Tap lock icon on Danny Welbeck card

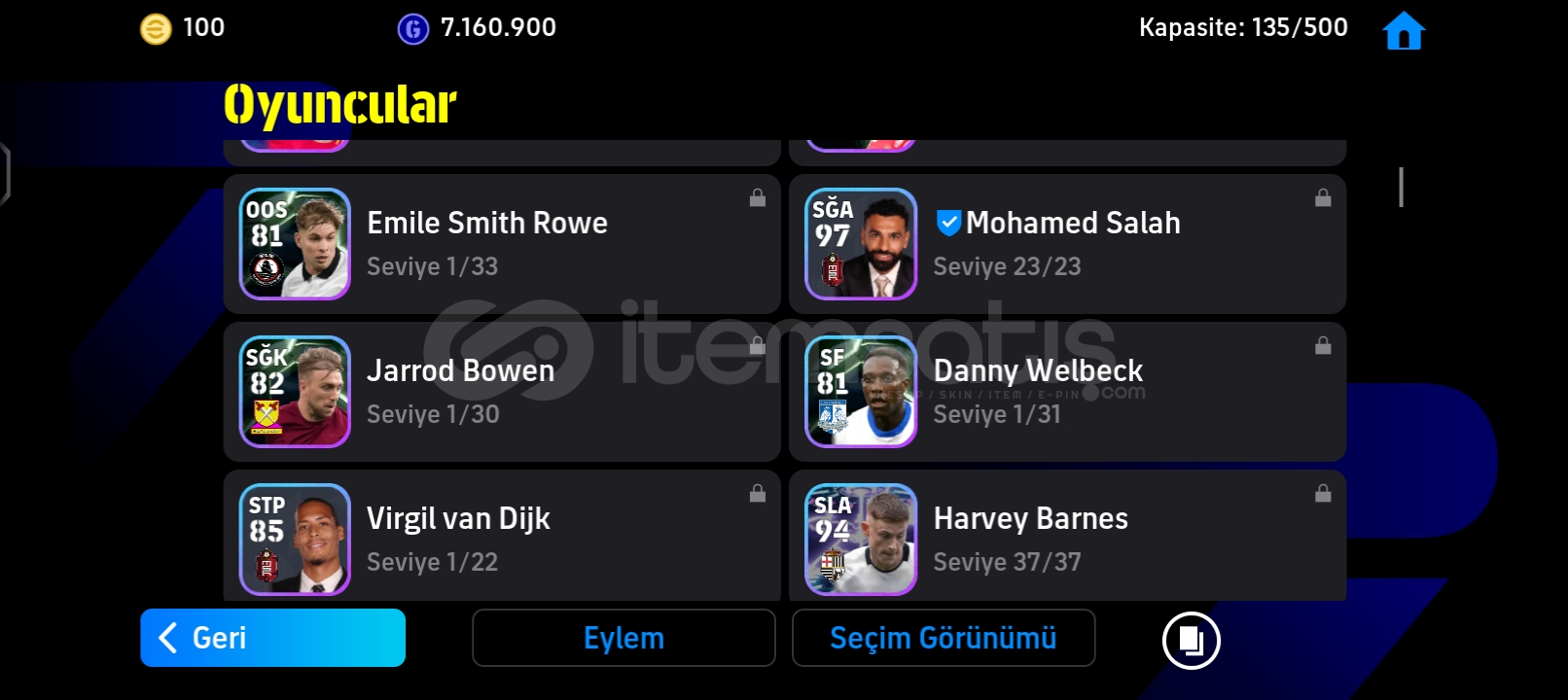tap(1323, 346)
